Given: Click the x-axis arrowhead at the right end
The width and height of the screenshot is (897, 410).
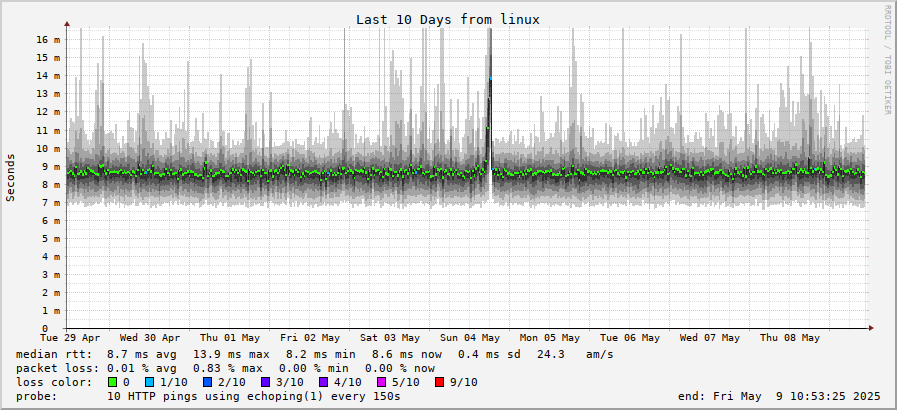Looking at the screenshot, I should click(x=871, y=328).
